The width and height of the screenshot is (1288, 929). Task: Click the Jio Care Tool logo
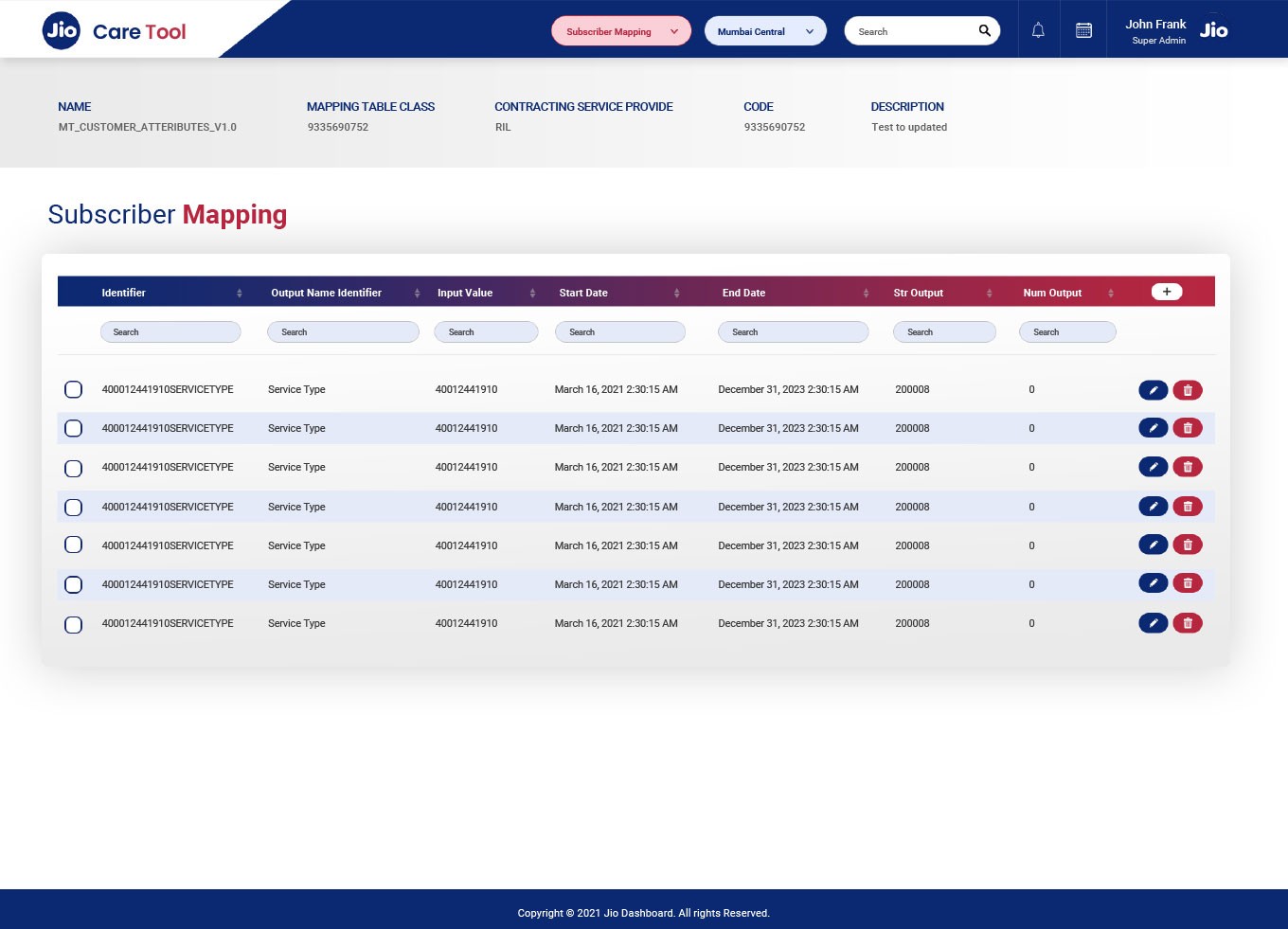coord(115,31)
